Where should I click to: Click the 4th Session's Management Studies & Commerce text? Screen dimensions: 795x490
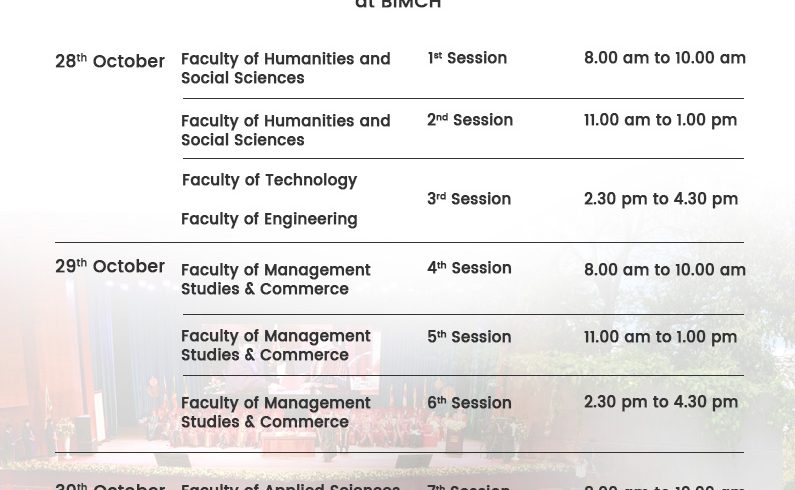(275, 279)
